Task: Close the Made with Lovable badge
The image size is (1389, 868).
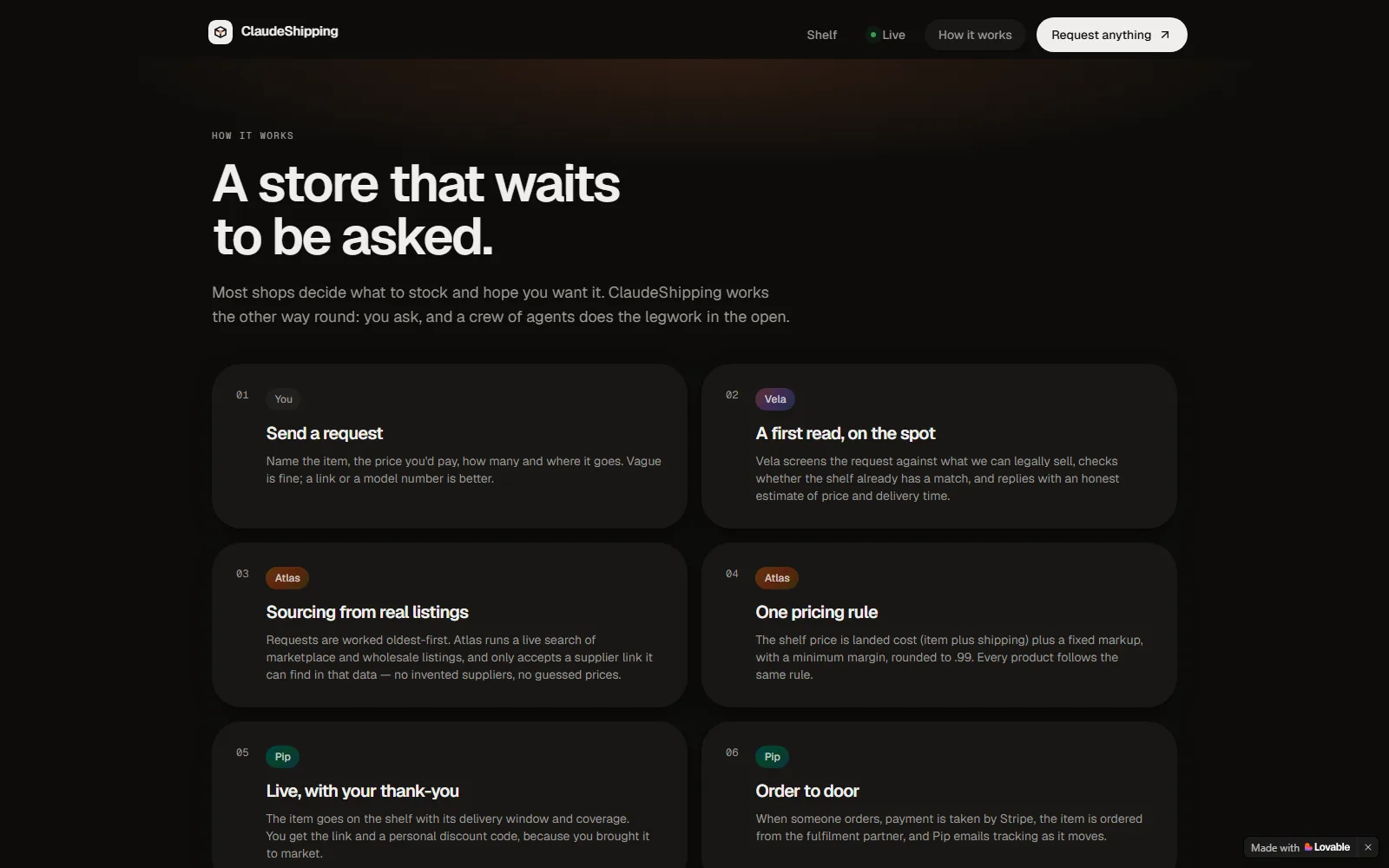Action: pos(1368,847)
